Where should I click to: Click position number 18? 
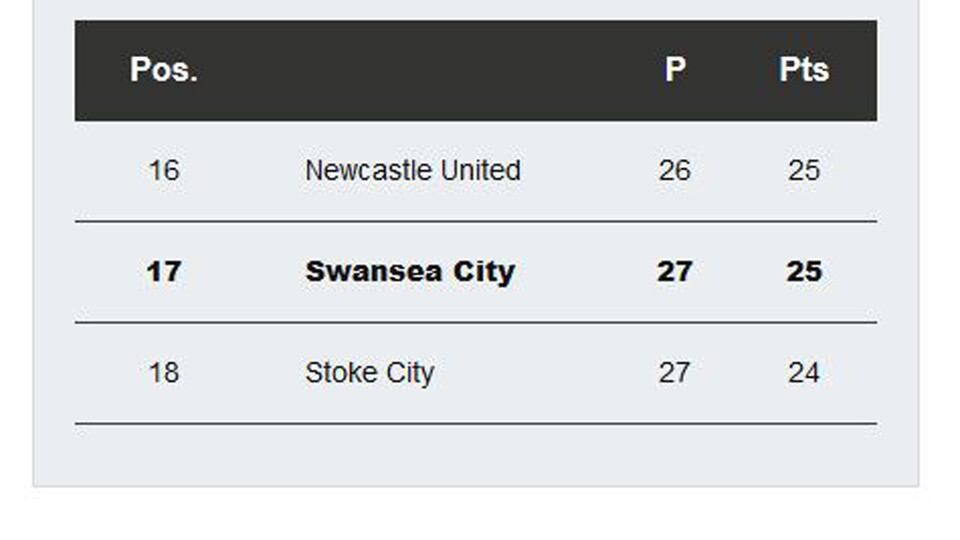[x=164, y=373]
